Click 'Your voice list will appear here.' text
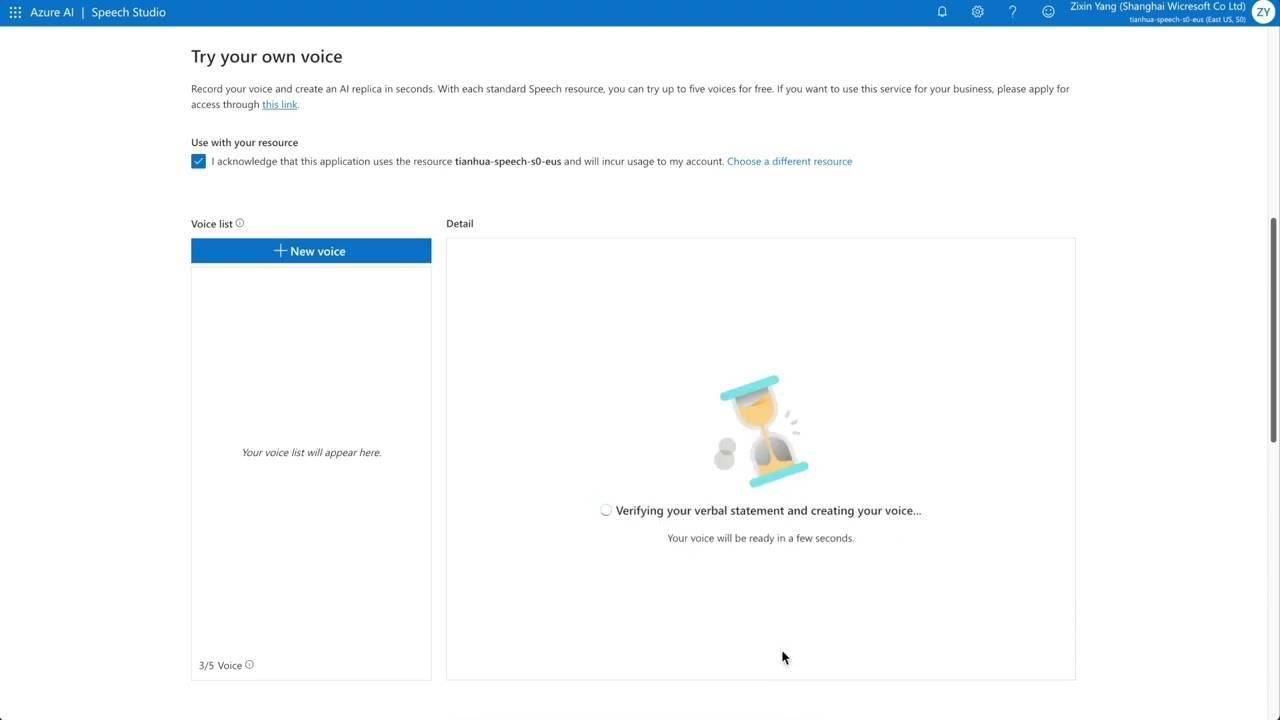Viewport: 1280px width, 720px height. point(311,453)
